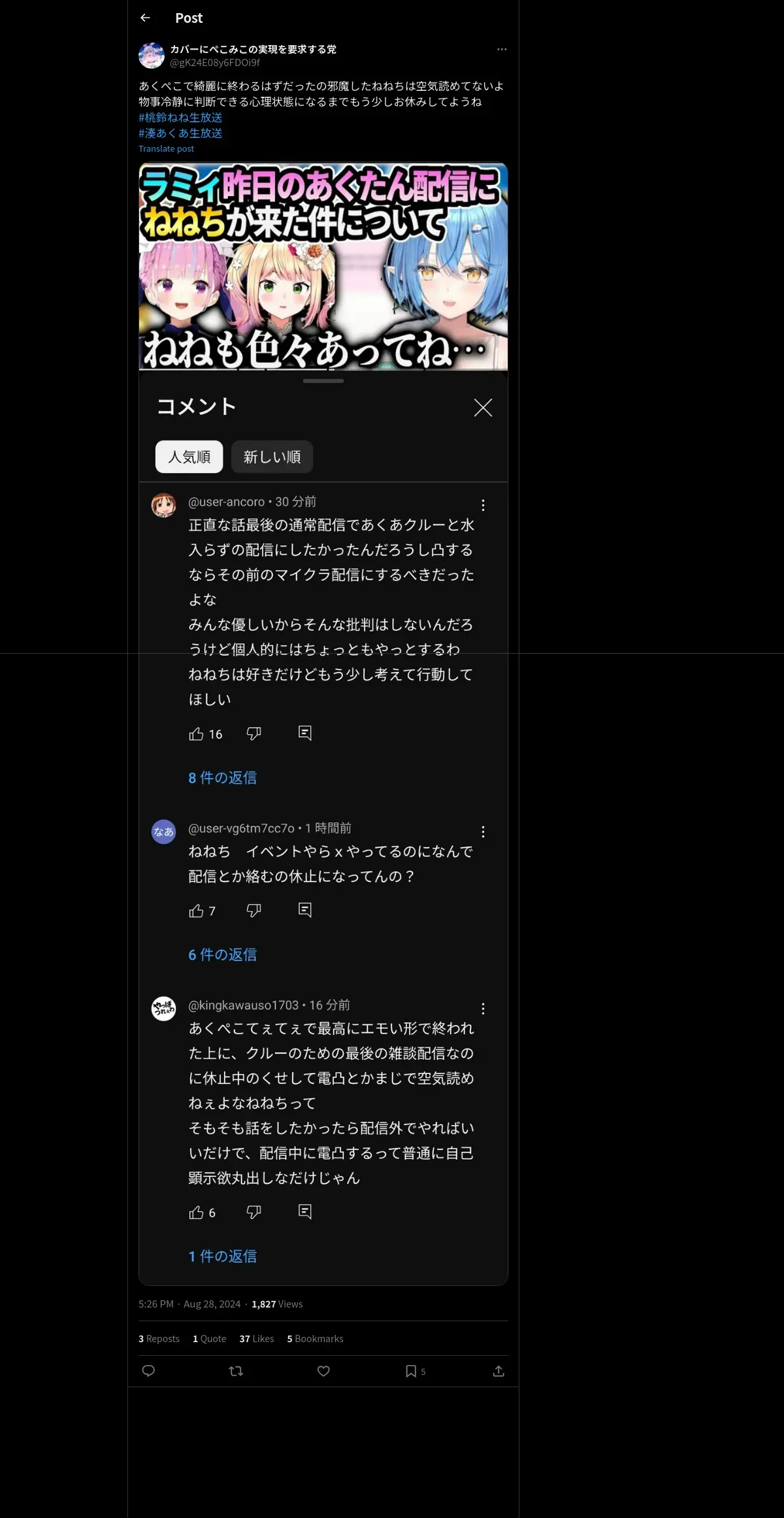Bookmark the post with the bookmark icon
784x1518 pixels.
coord(411,1371)
